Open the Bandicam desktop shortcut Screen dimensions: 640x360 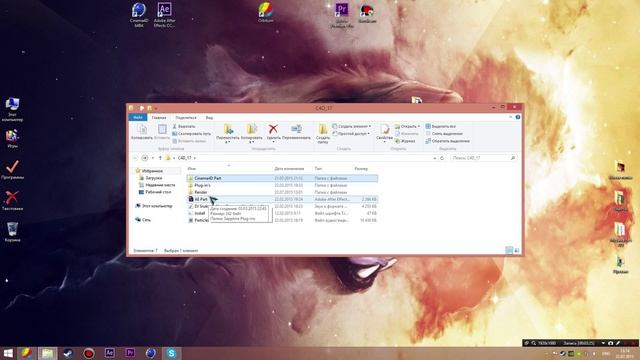point(367,13)
